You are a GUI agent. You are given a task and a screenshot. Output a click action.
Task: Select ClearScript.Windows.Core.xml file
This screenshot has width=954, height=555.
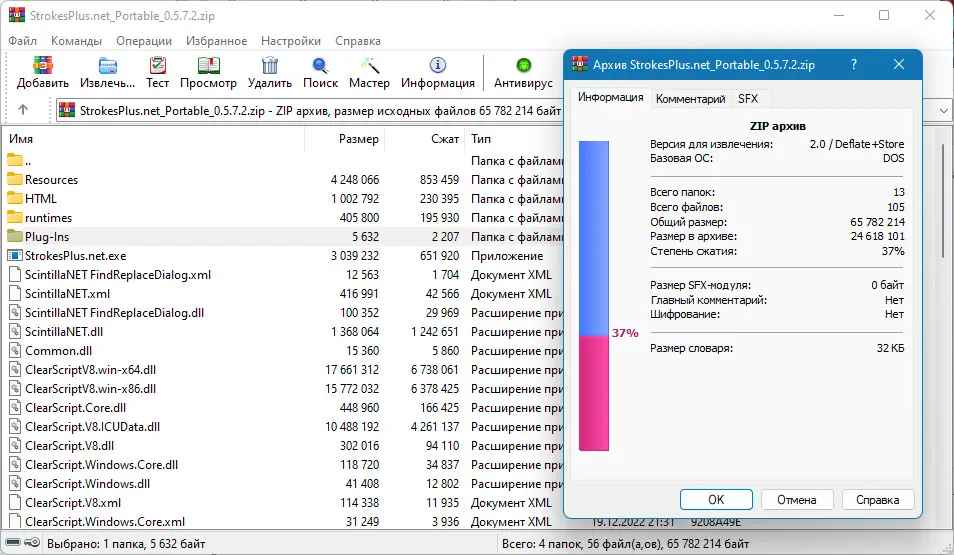tap(105, 522)
